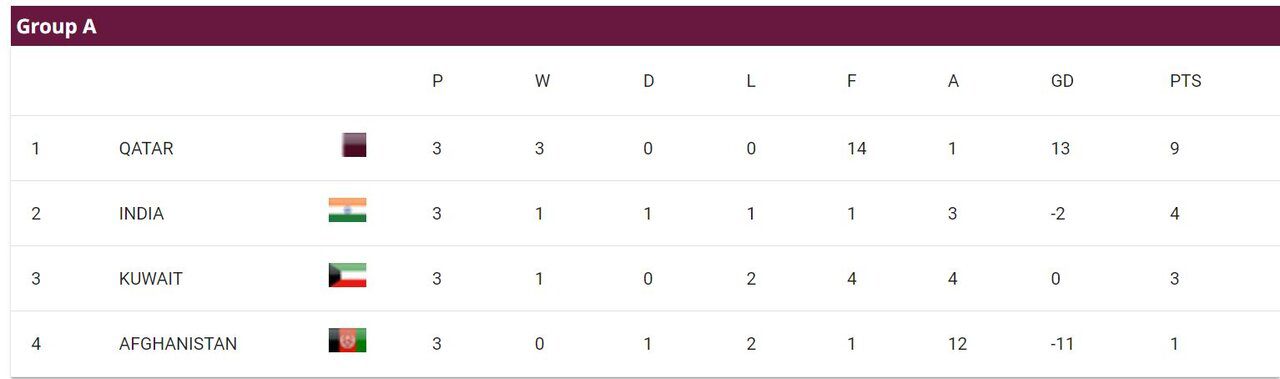Click the Qatar flag icon
This screenshot has height=379, width=1280.
tap(354, 145)
